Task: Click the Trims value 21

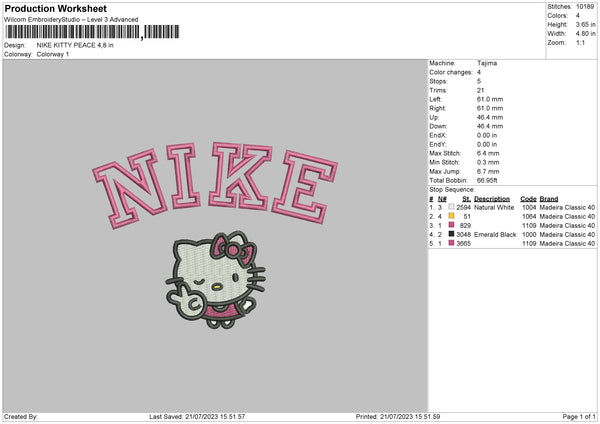Action: pyautogui.click(x=481, y=90)
